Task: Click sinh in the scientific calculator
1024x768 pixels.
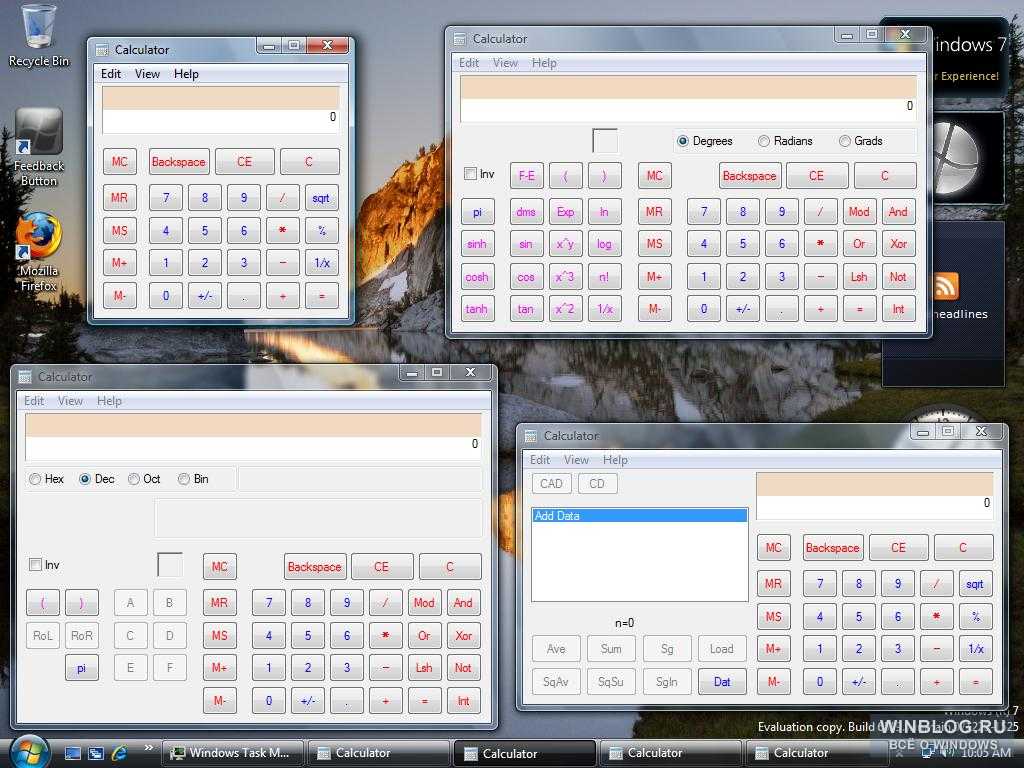Action: point(477,244)
